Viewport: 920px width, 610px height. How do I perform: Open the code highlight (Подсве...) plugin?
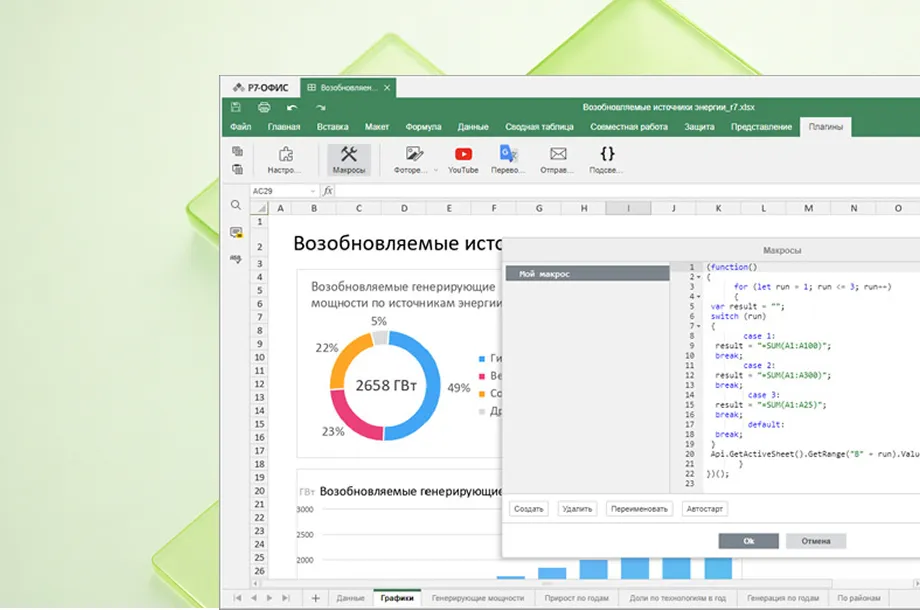[x=607, y=160]
